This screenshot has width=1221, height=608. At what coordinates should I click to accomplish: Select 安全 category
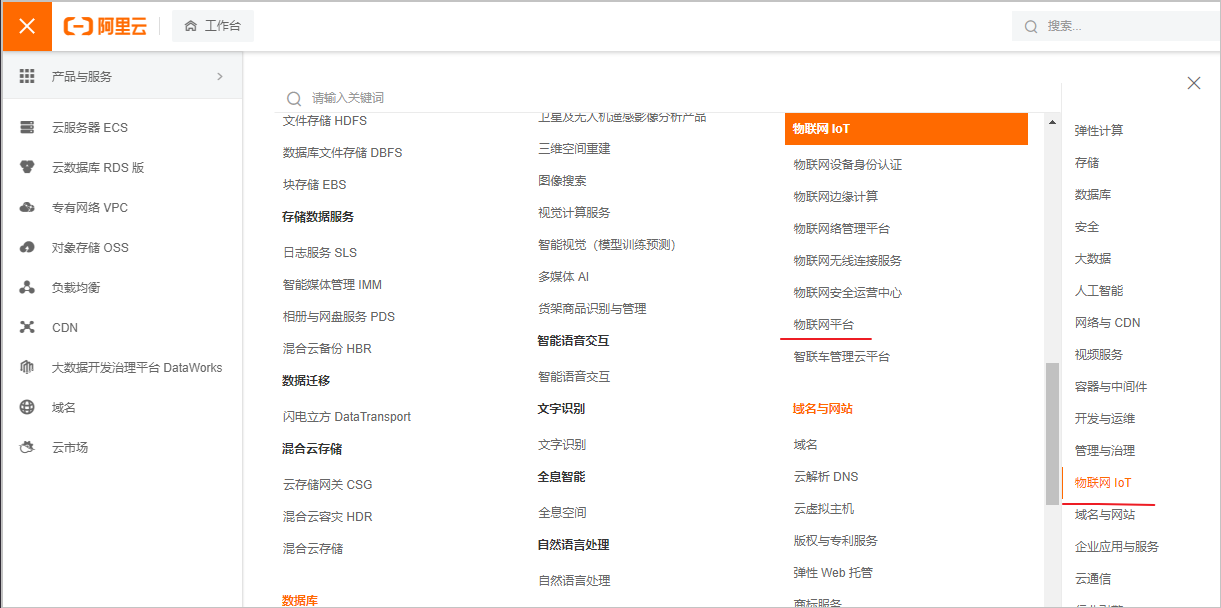coord(1087,226)
